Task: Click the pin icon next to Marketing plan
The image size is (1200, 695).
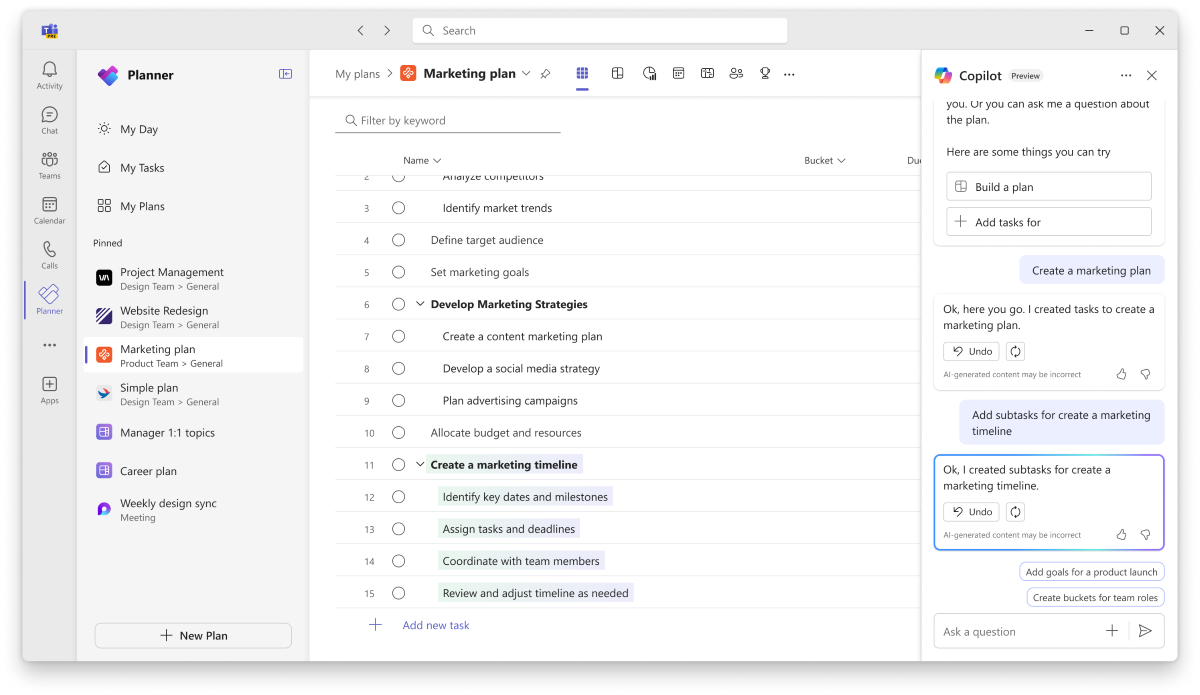Action: pos(545,73)
